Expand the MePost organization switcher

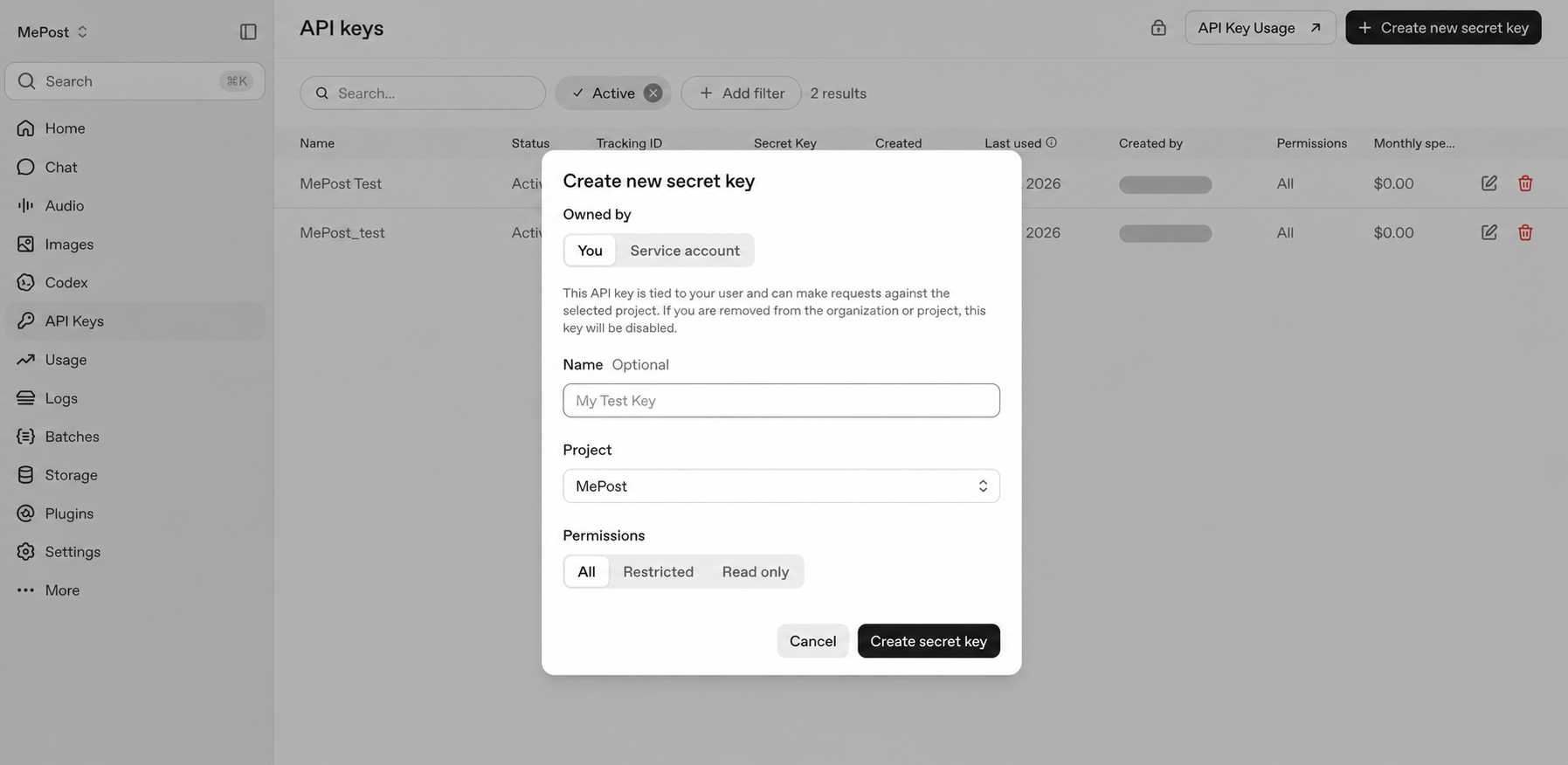pyautogui.click(x=53, y=32)
